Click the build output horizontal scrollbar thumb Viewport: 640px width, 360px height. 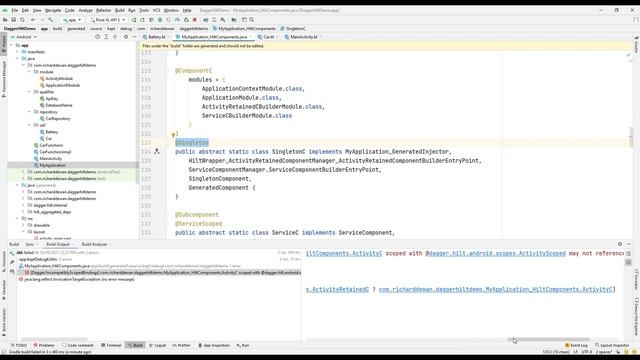coord(548,339)
